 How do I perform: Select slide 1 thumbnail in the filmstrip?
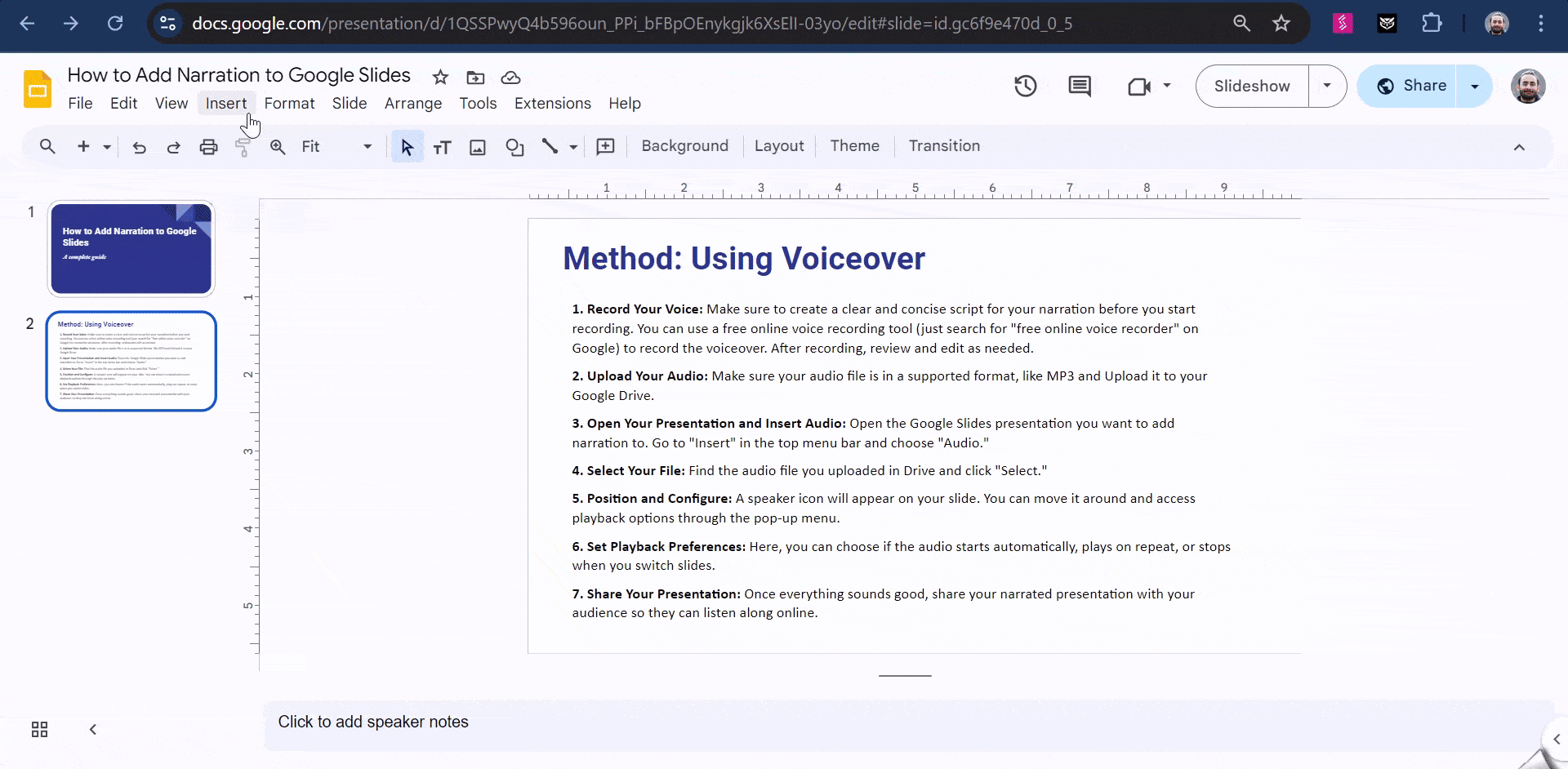click(130, 249)
